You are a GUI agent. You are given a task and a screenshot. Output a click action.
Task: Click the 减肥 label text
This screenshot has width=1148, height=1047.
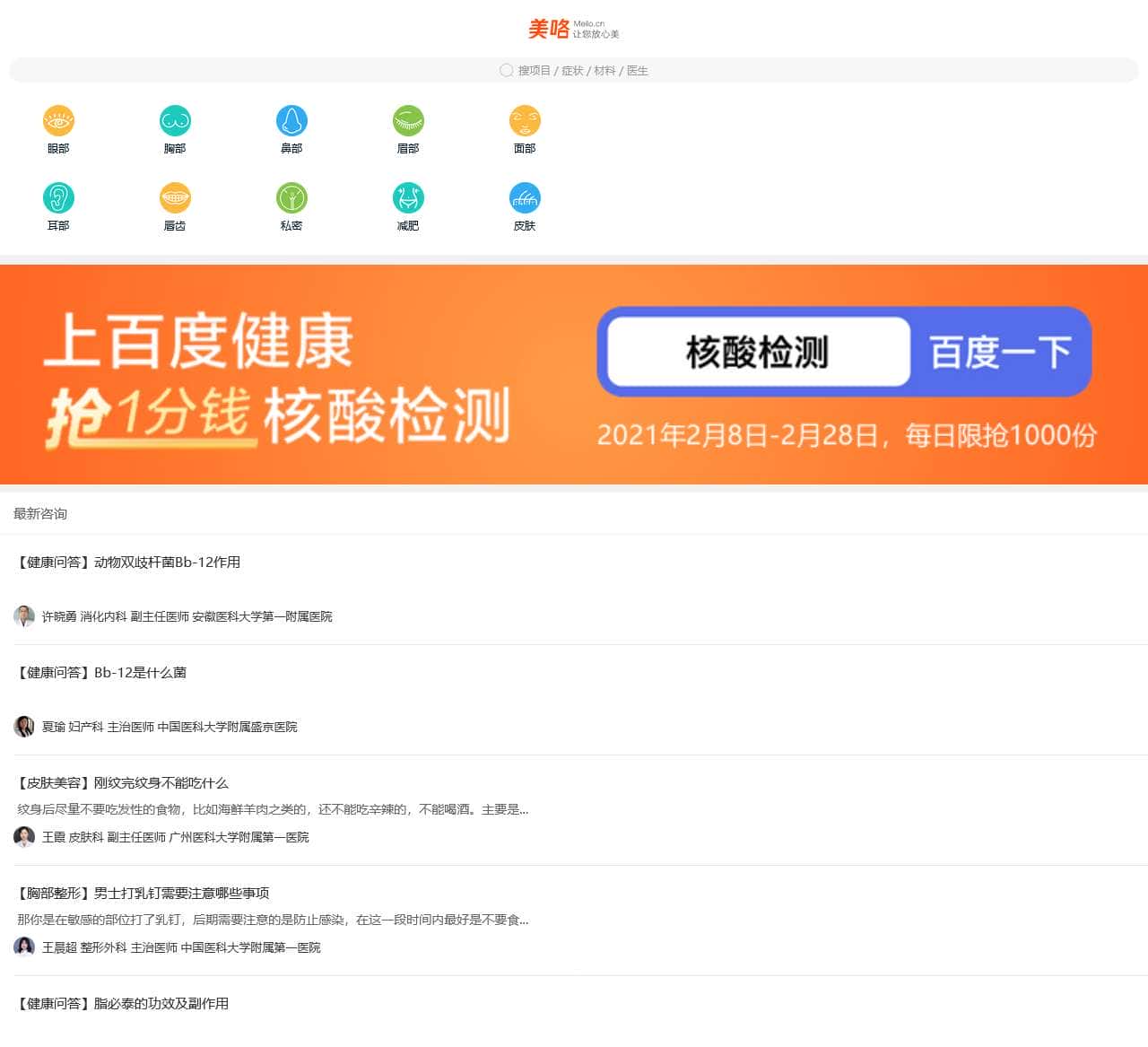(x=408, y=226)
